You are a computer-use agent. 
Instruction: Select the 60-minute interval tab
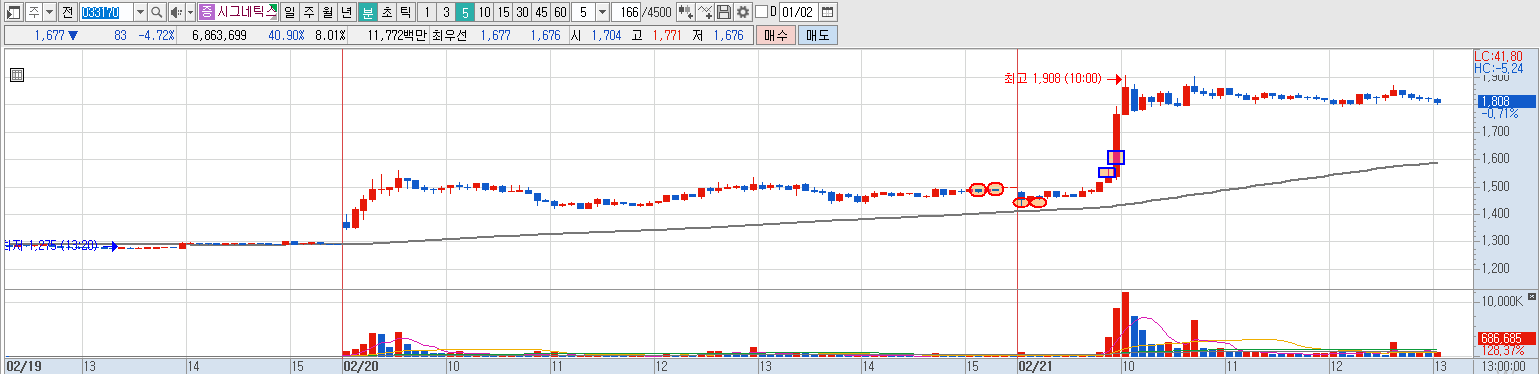560,12
